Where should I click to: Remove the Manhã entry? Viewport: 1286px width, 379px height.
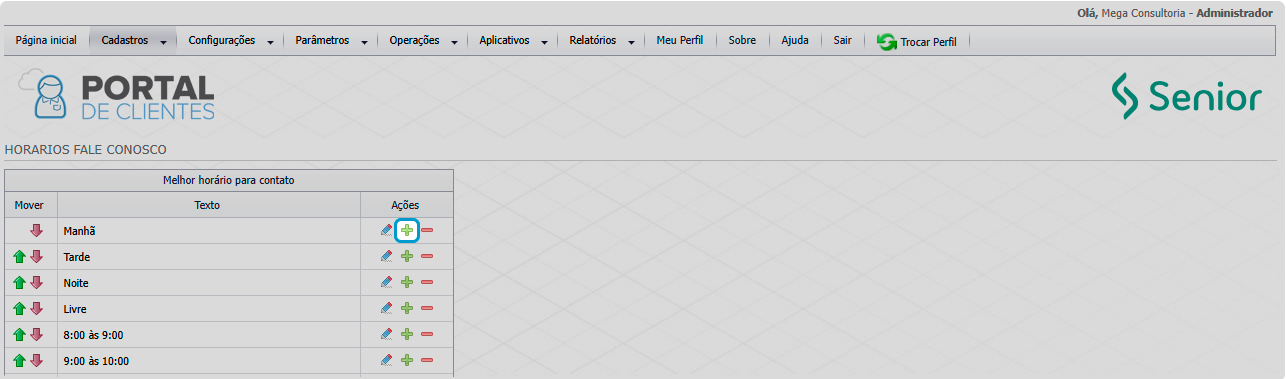(x=427, y=231)
